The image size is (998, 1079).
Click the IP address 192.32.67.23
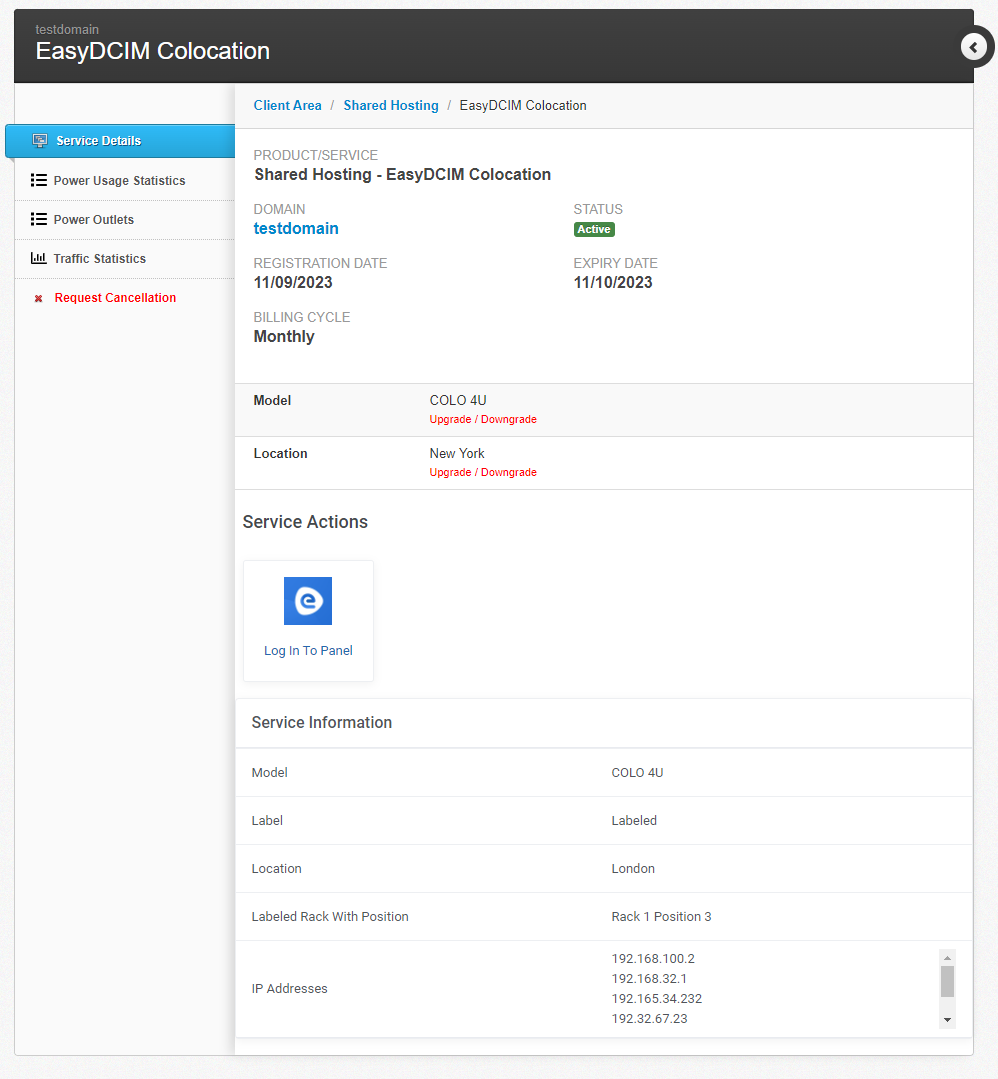[x=649, y=1018]
